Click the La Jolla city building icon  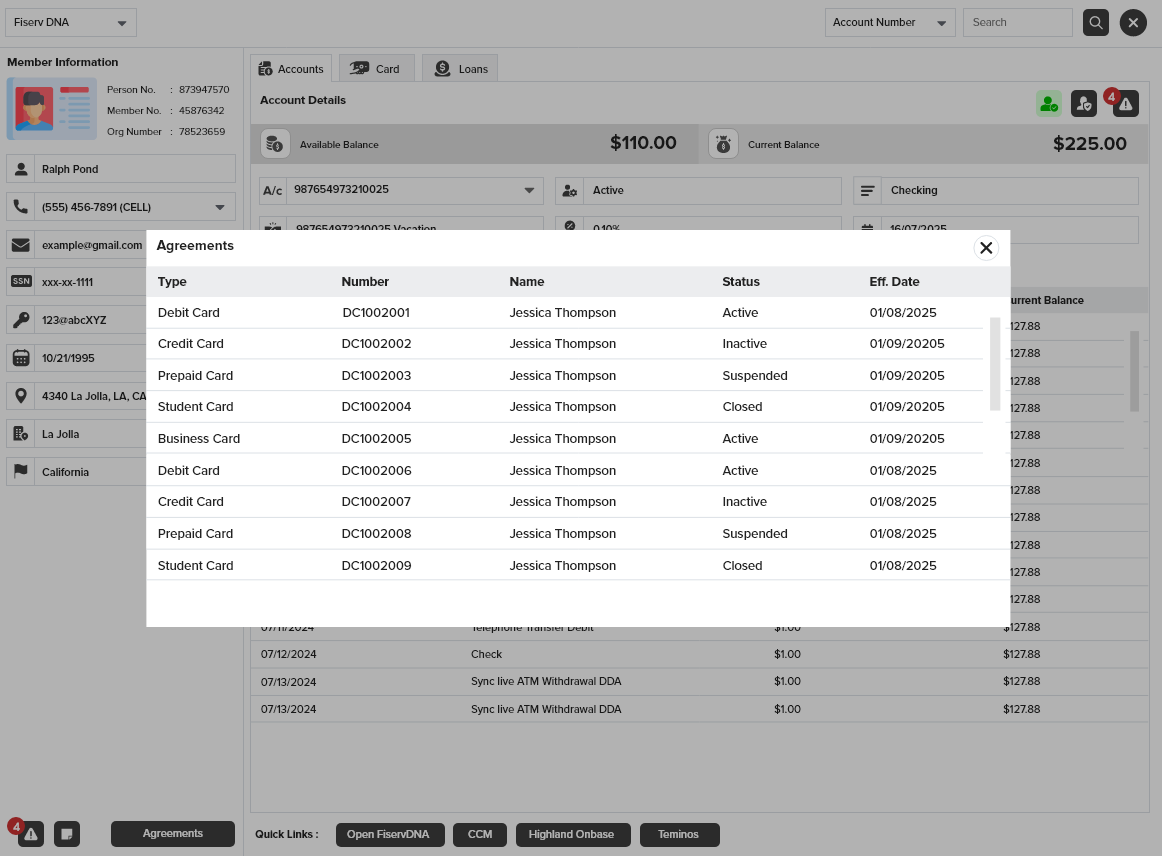21,434
